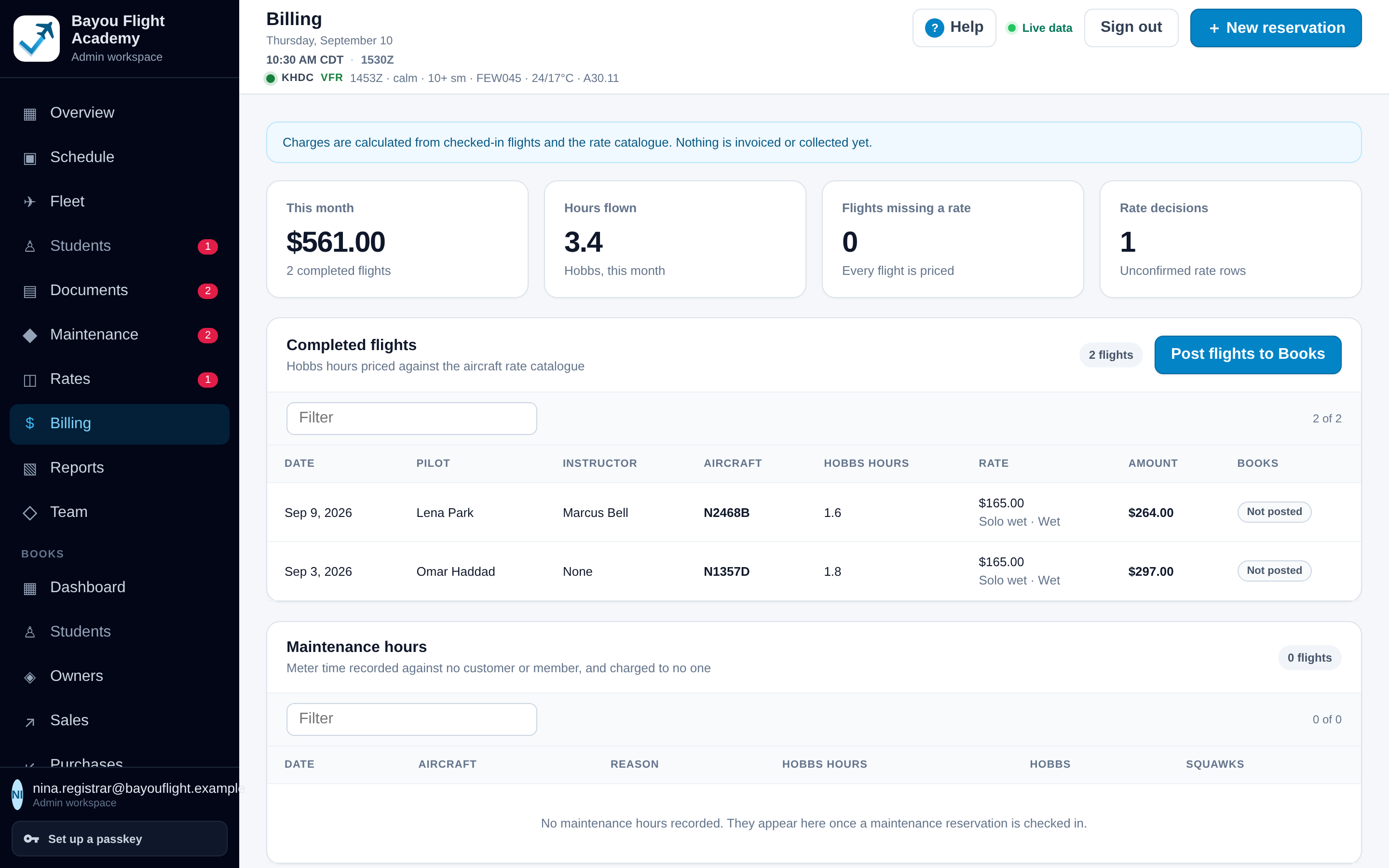Screen dimensions: 1389x868
Task: Click the Fleet airplane icon
Action: pyautogui.click(x=30, y=202)
